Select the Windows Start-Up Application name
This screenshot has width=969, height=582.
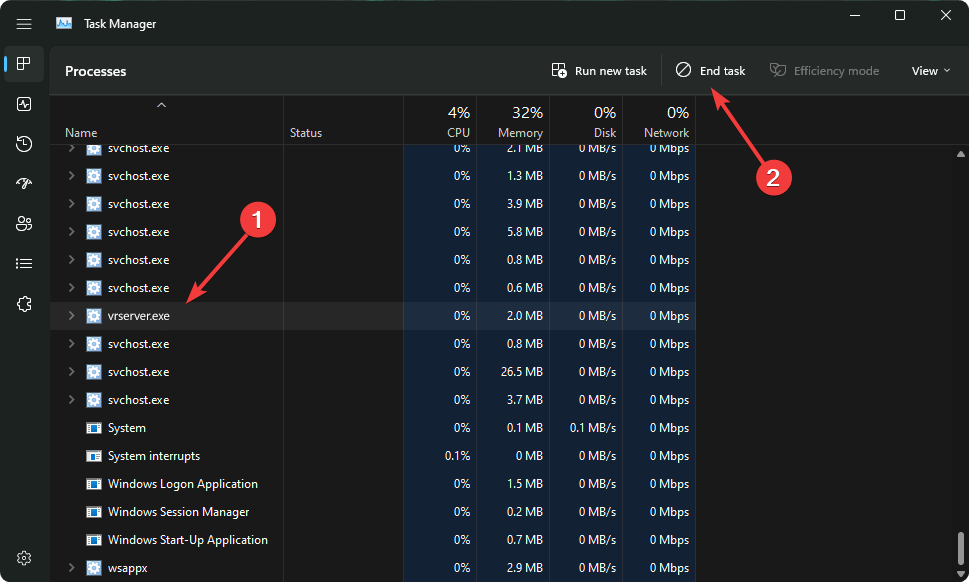pos(188,540)
